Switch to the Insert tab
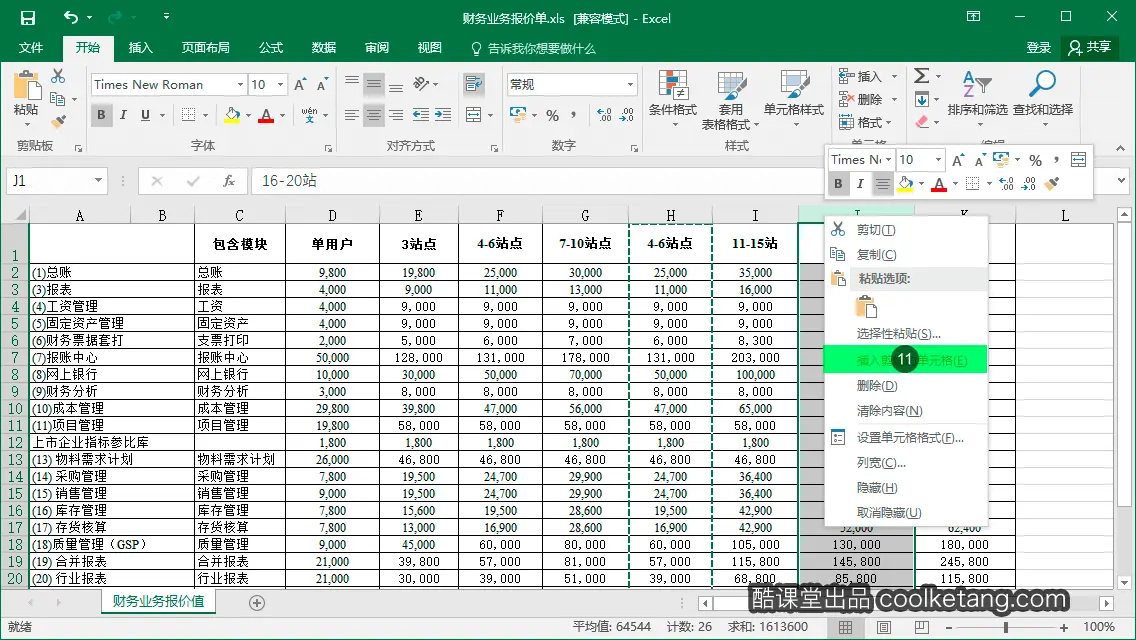 coord(141,48)
